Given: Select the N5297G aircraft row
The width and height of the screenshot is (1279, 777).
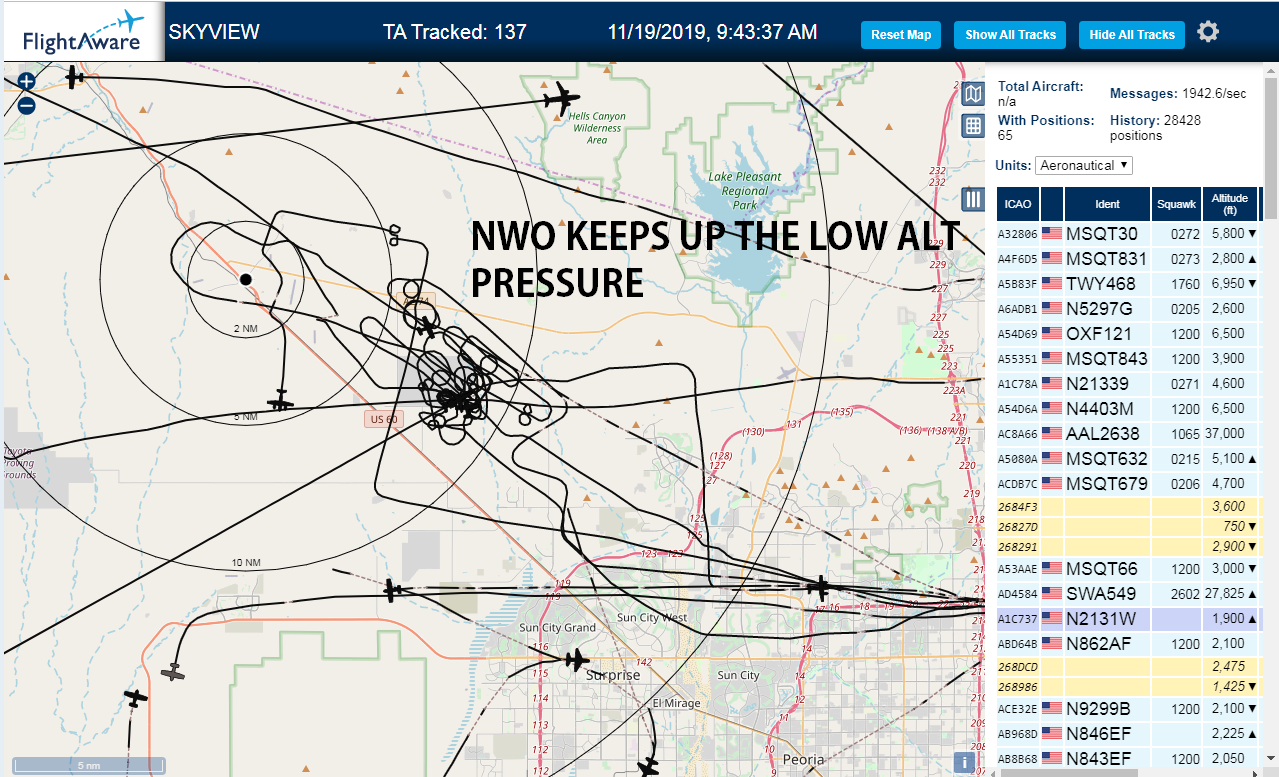Looking at the screenshot, I should 1128,308.
